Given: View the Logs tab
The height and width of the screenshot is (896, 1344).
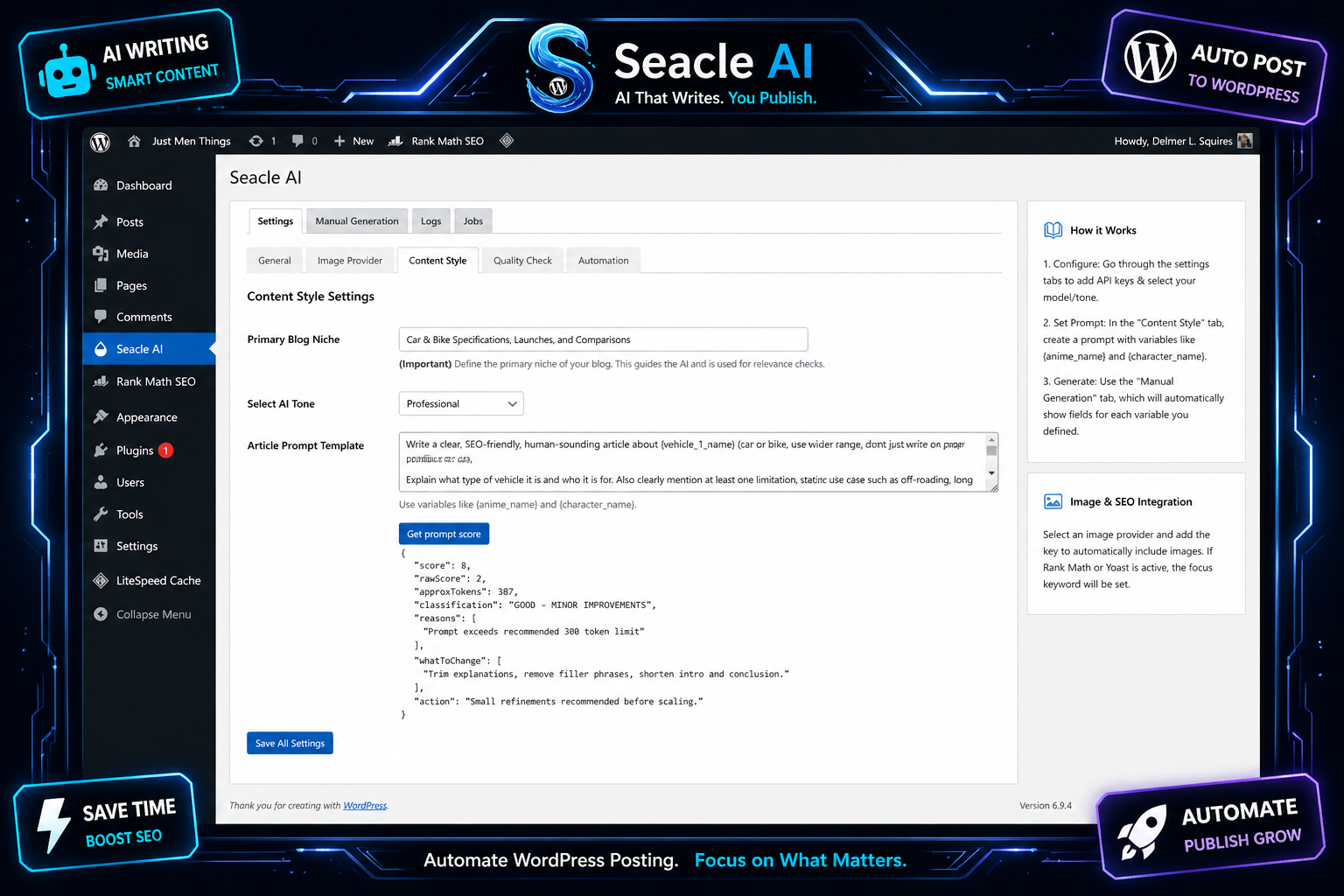Looking at the screenshot, I should 430,220.
